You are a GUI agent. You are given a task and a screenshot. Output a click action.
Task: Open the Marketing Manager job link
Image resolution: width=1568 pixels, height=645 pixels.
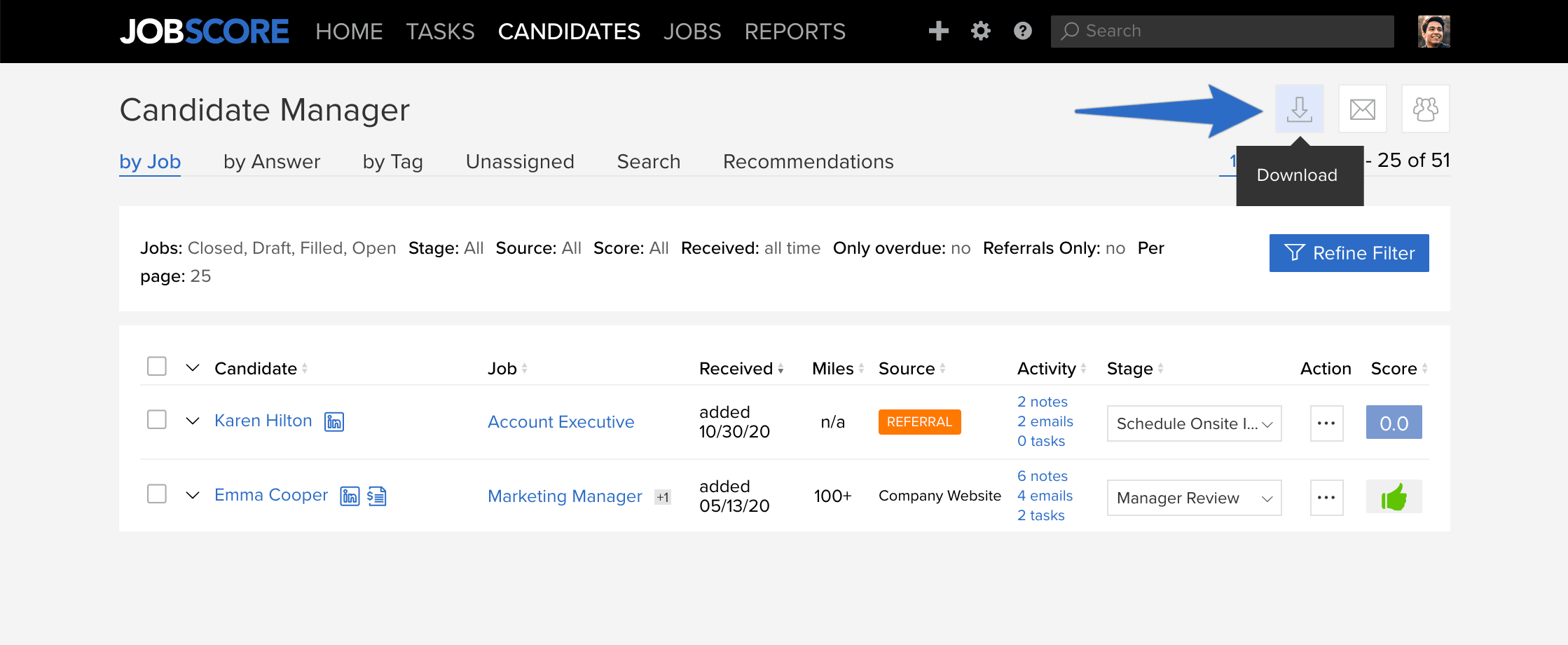[565, 496]
